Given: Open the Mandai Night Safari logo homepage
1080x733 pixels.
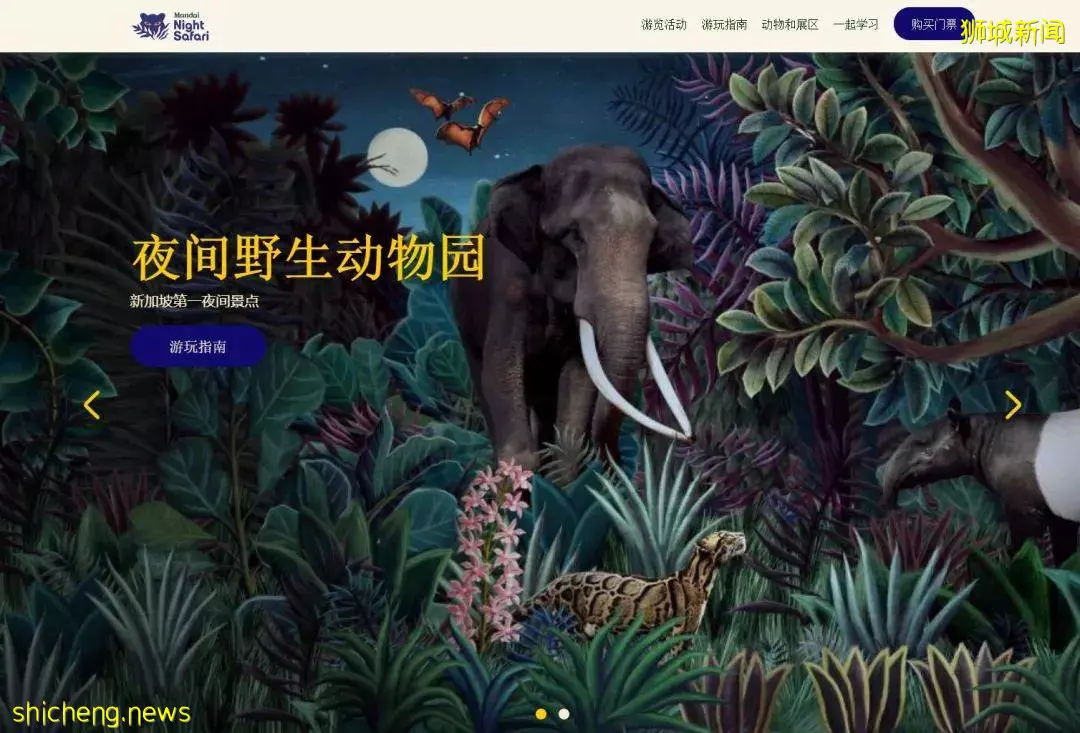Looking at the screenshot, I should 171,26.
